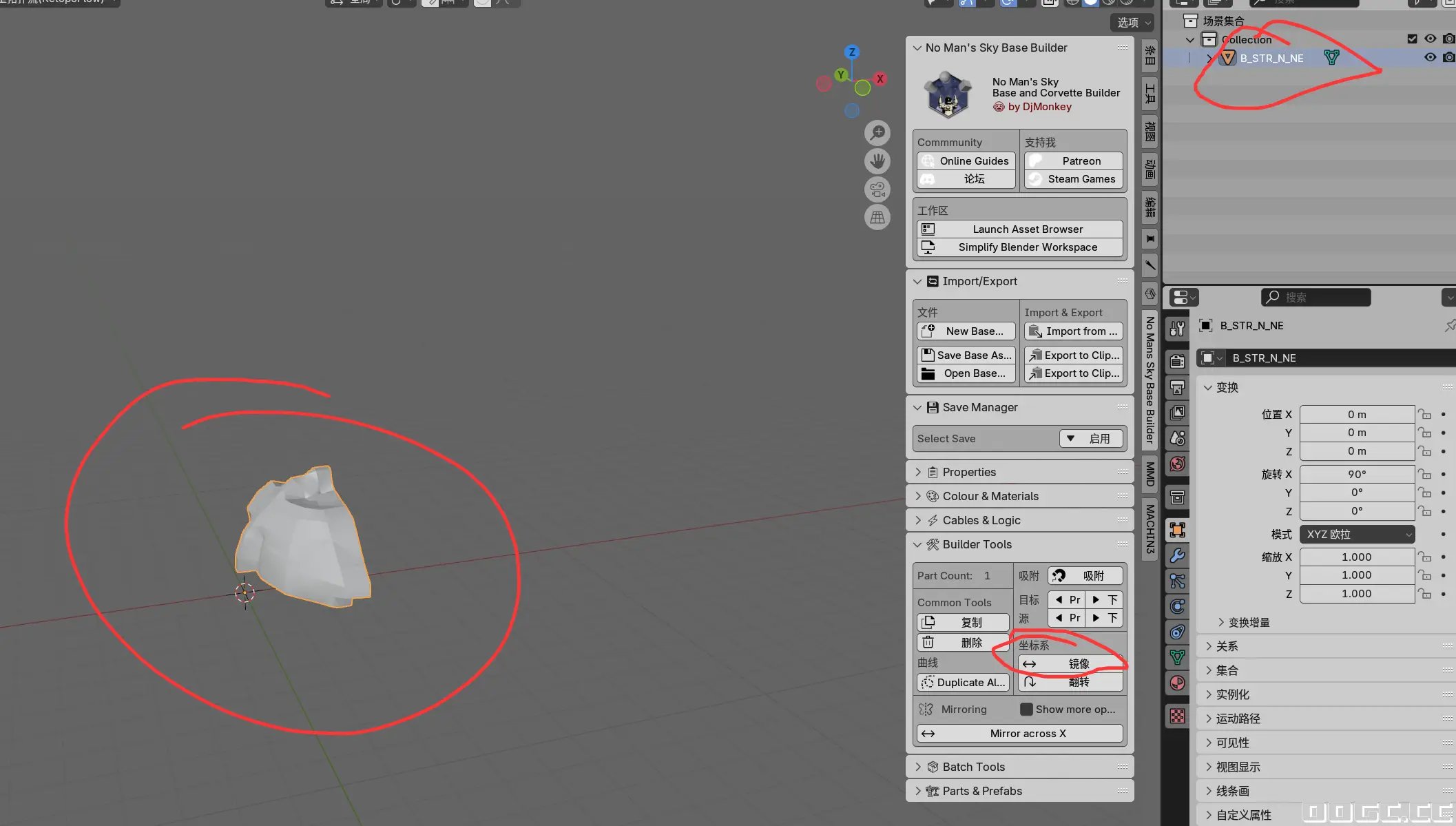The width and height of the screenshot is (1456, 826).
Task: Click the green Y axis on the navigation gizmo
Action: [840, 74]
